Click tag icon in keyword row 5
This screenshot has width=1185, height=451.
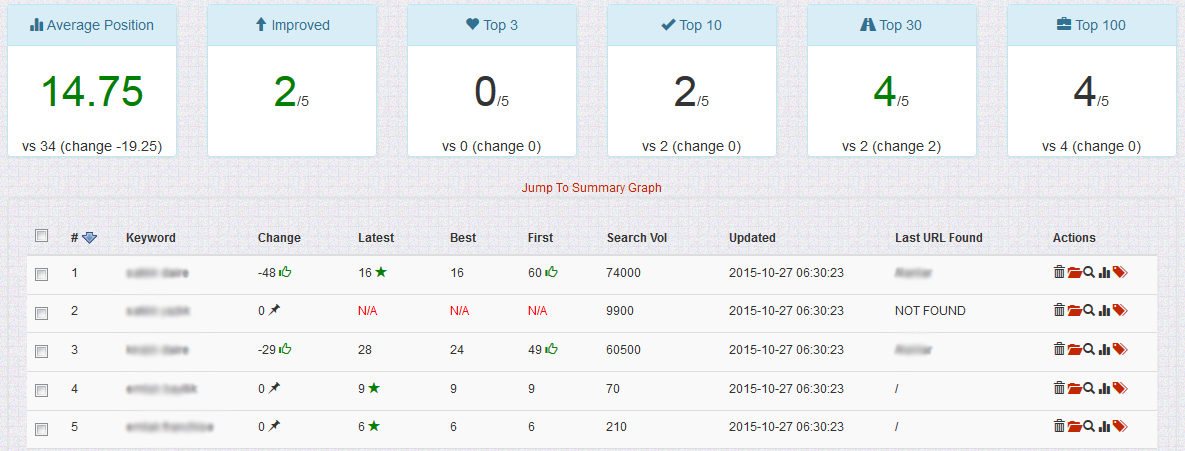(x=1120, y=427)
